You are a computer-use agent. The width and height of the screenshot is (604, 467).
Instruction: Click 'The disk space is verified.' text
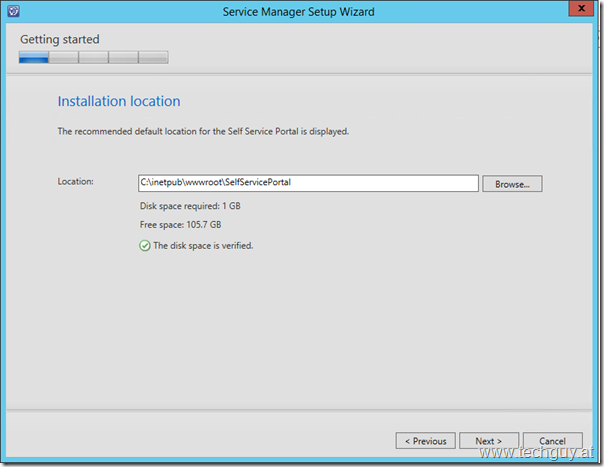[x=203, y=245]
